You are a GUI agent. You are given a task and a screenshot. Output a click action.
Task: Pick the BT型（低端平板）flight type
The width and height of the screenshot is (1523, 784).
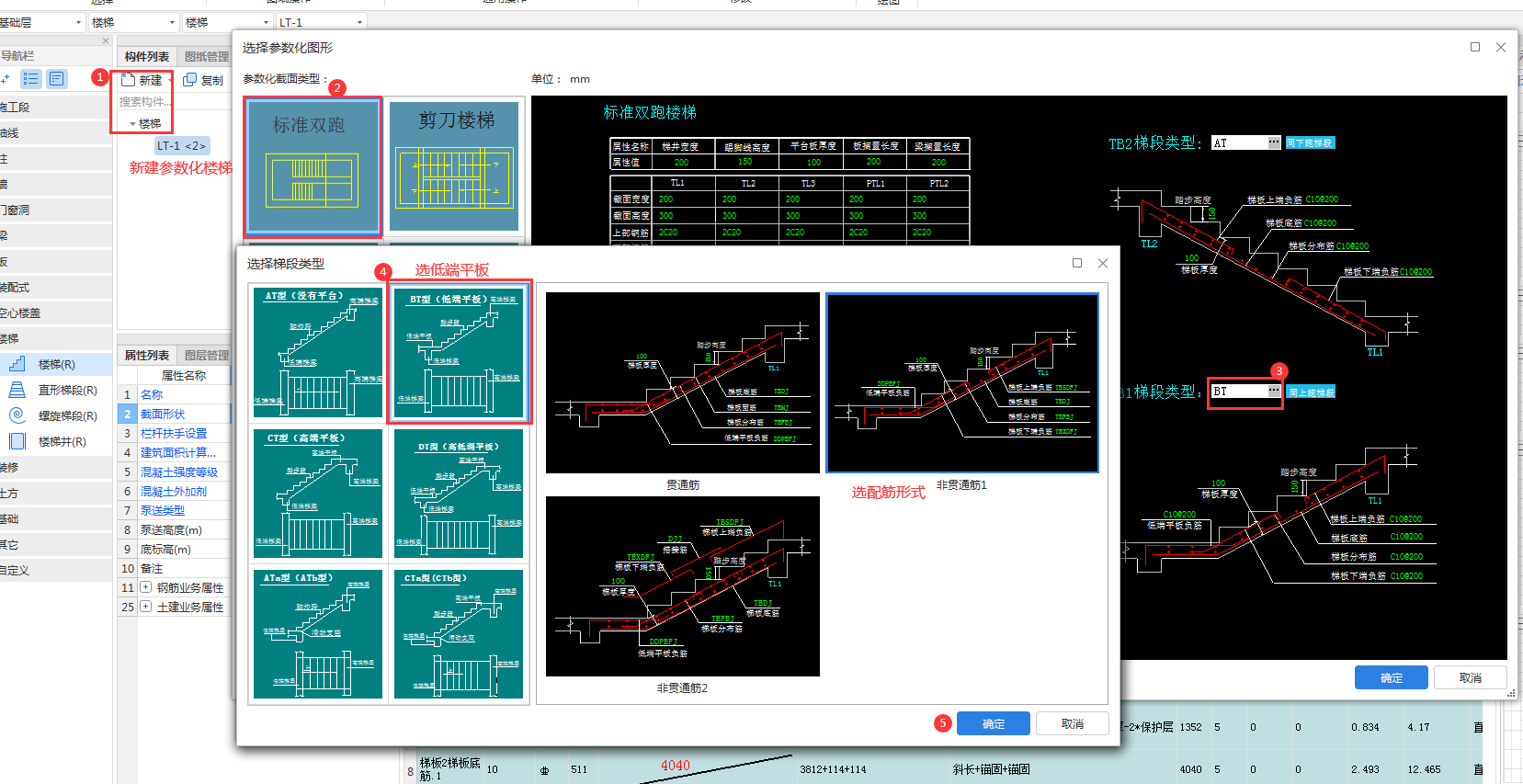[459, 352]
